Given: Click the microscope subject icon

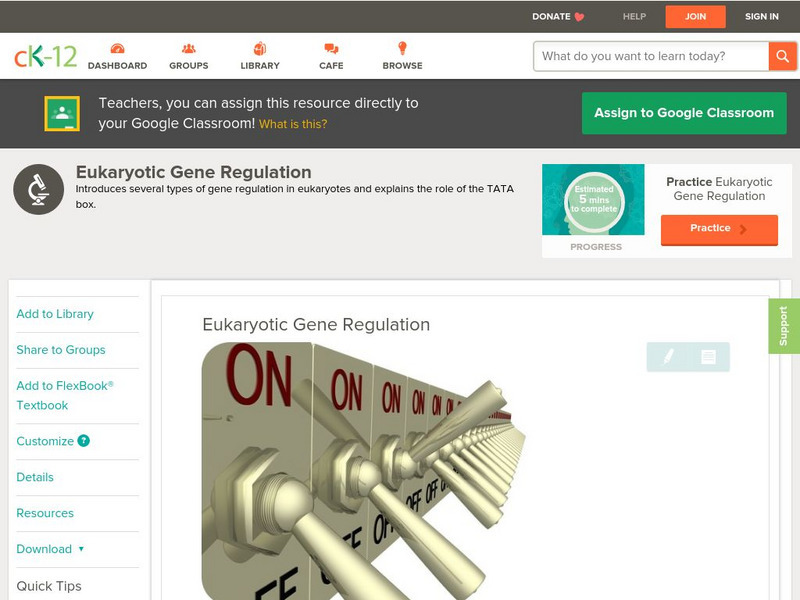Looking at the screenshot, I should (x=38, y=189).
